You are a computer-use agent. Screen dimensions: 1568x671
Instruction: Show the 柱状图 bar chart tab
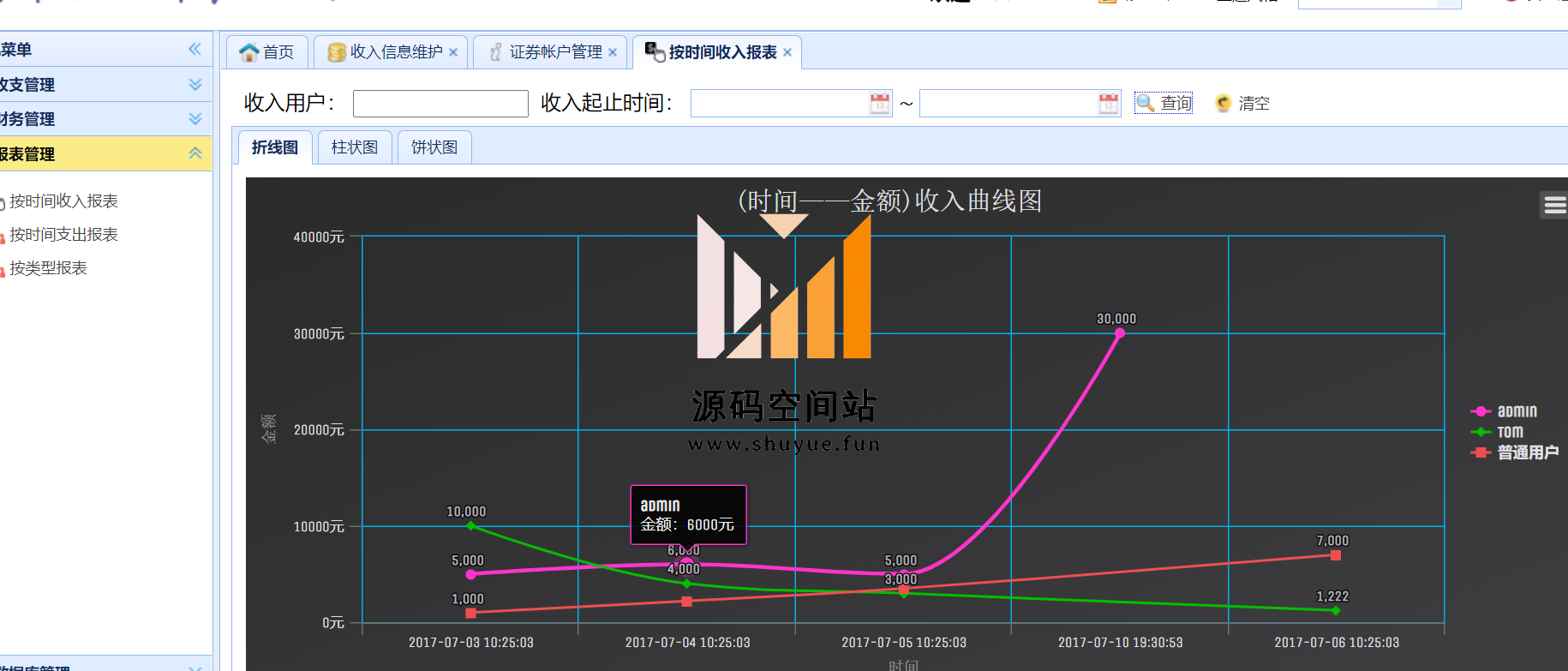[x=355, y=147]
